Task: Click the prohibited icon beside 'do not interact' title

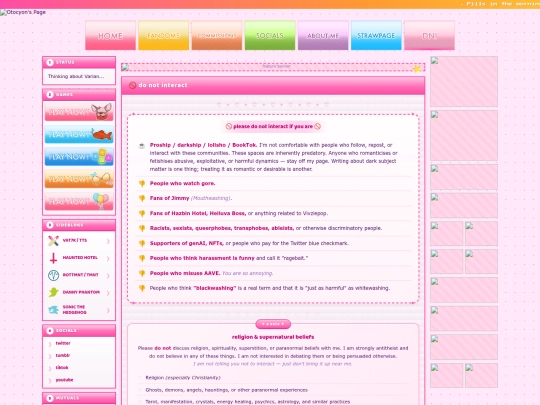Action: click(x=132, y=85)
